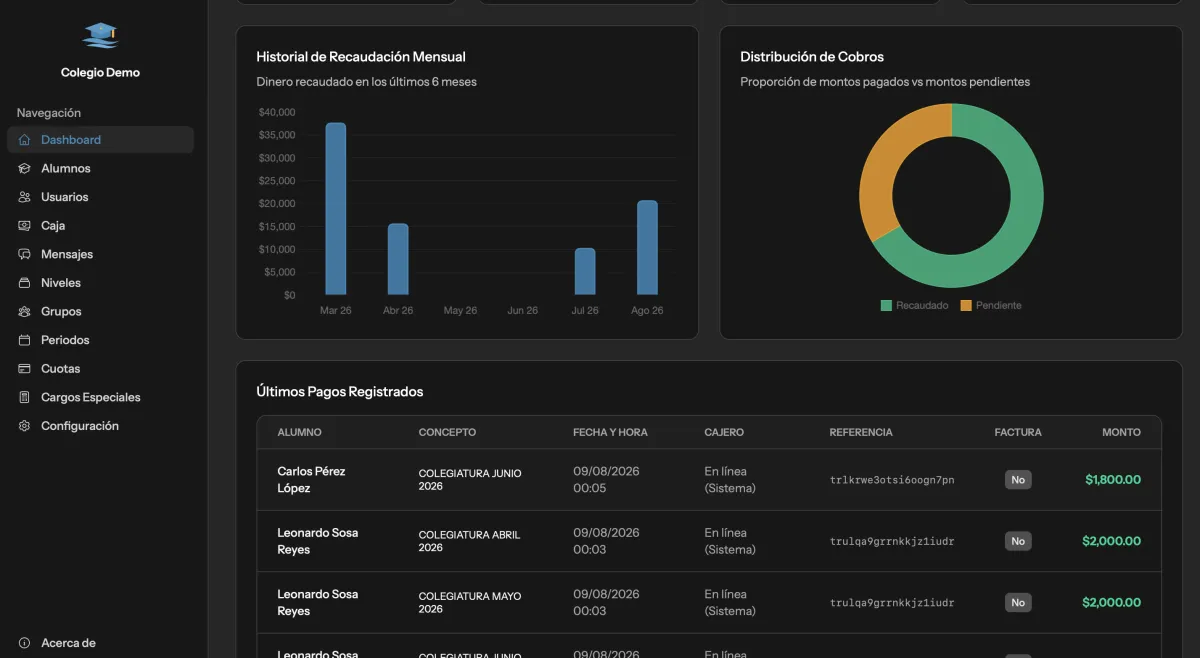The height and width of the screenshot is (658, 1200).
Task: Click the Jun 26 axis label
Action: (522, 311)
